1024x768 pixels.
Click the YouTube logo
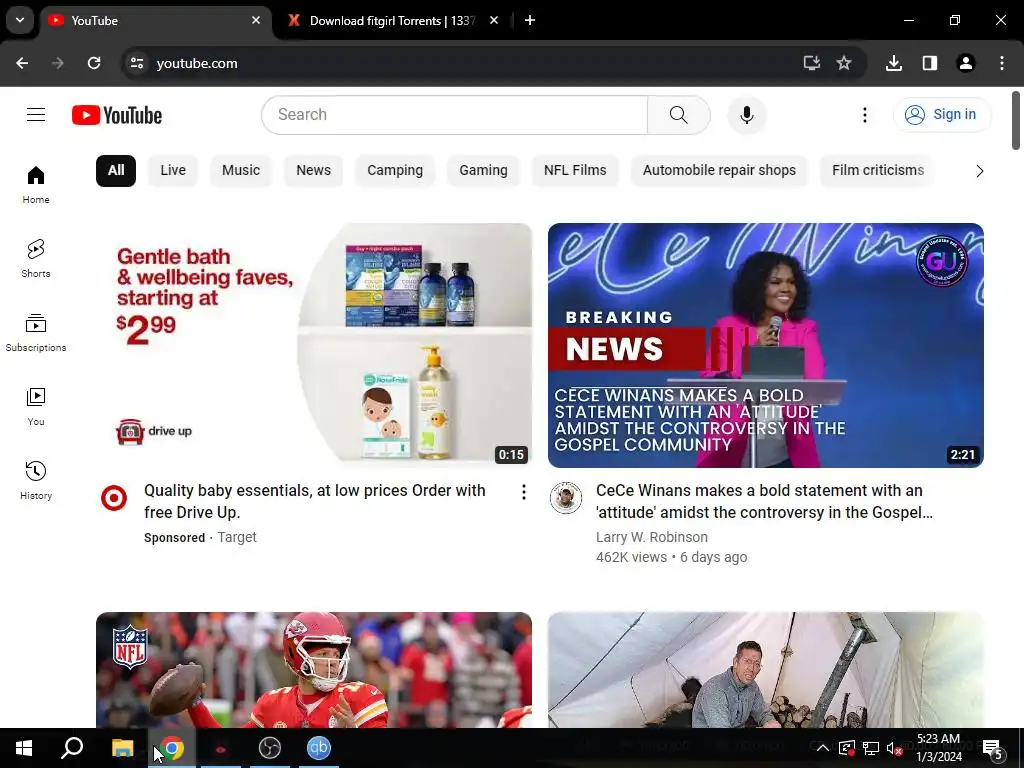(117, 115)
